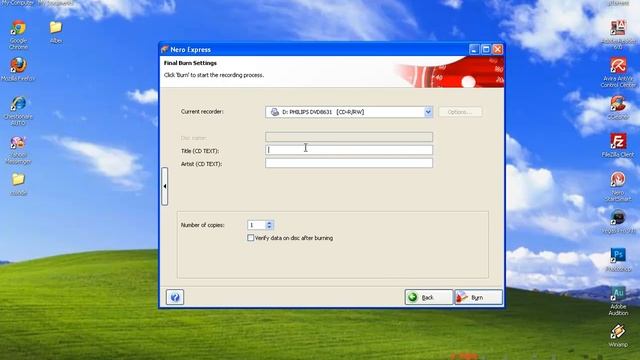640x360 pixels.
Task: Click the Artist (CD TEXT) input field
Action: pyautogui.click(x=349, y=163)
